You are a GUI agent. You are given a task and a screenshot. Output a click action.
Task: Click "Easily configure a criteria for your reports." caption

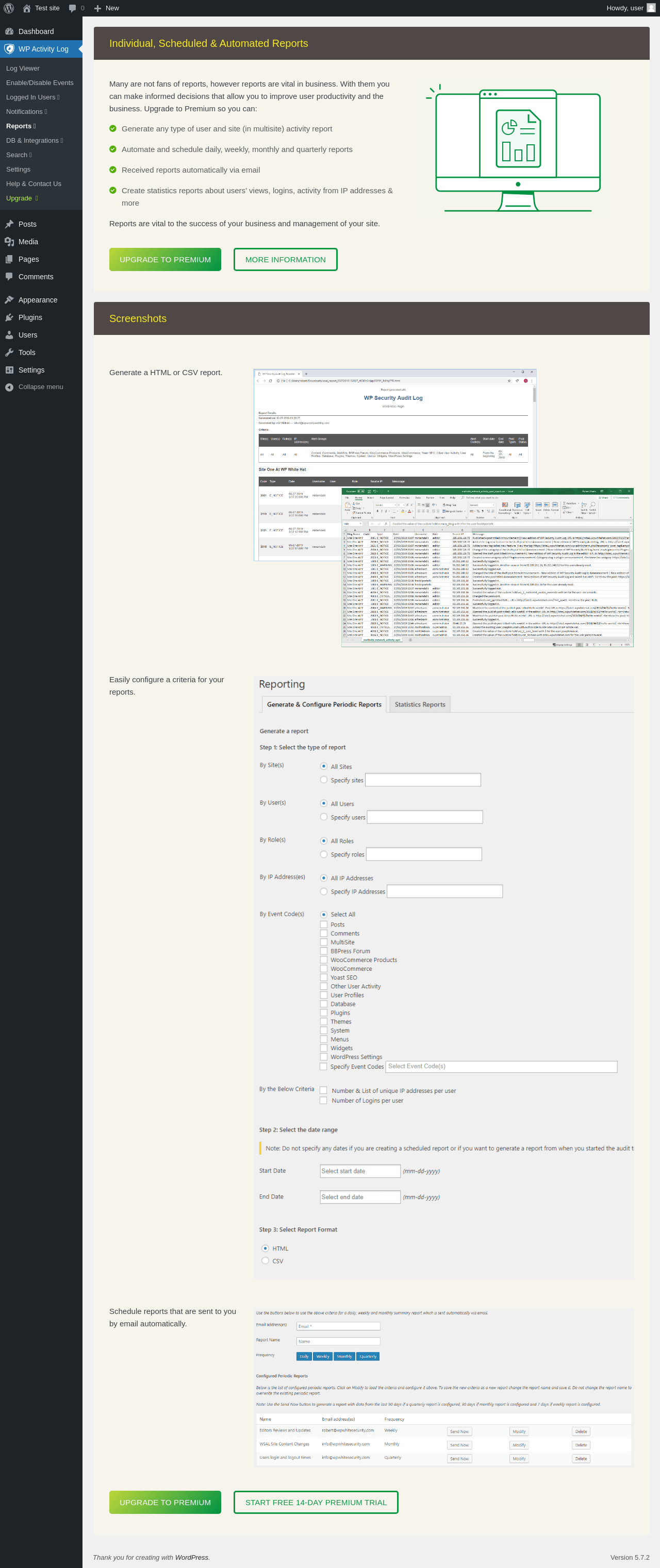pyautogui.click(x=167, y=685)
